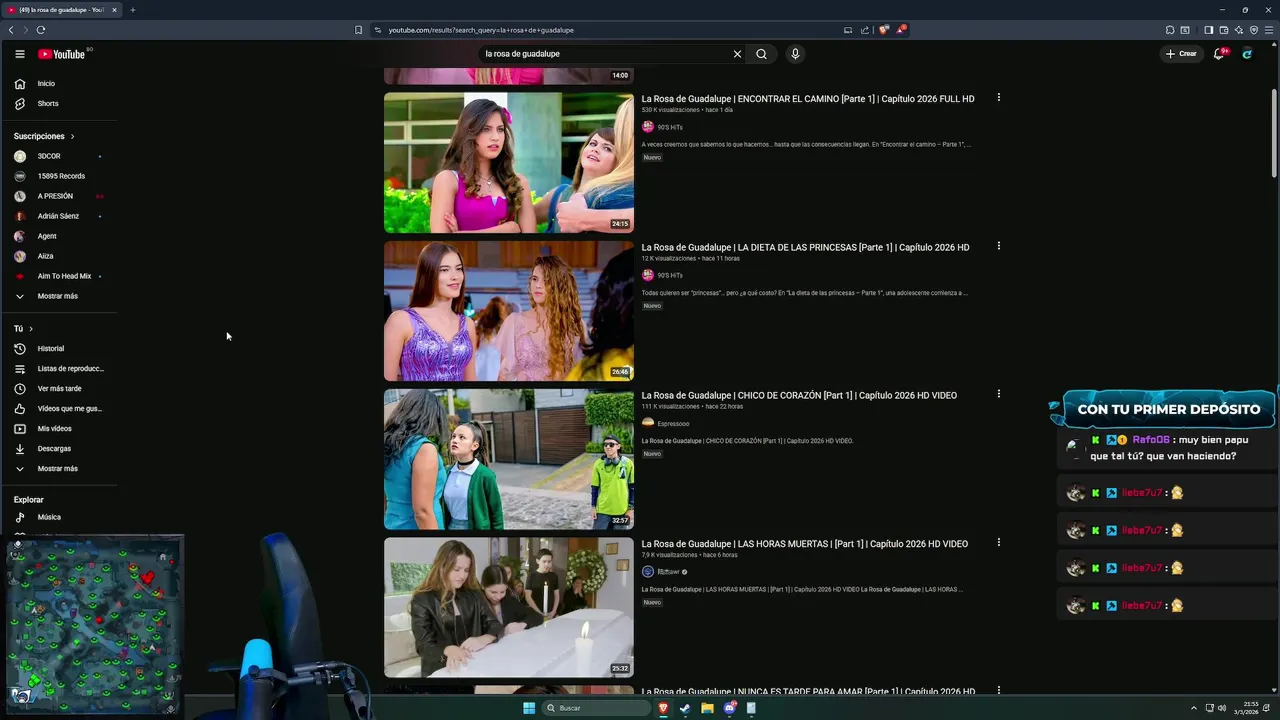
Task: Click LAS HORAS MUERTAS video title
Action: tap(805, 544)
